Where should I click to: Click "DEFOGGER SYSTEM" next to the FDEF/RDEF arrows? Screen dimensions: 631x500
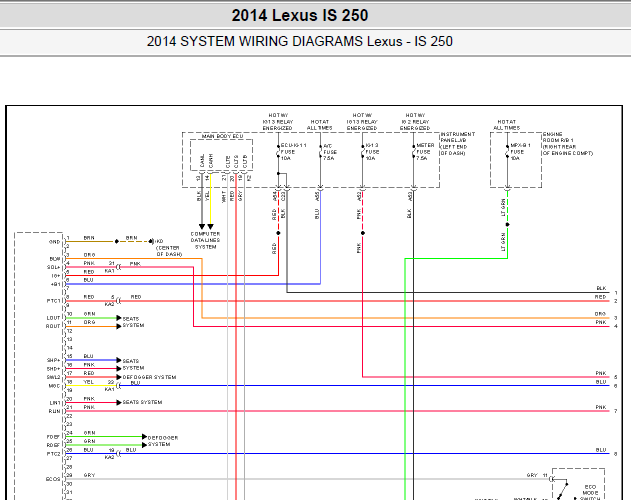tap(163, 441)
